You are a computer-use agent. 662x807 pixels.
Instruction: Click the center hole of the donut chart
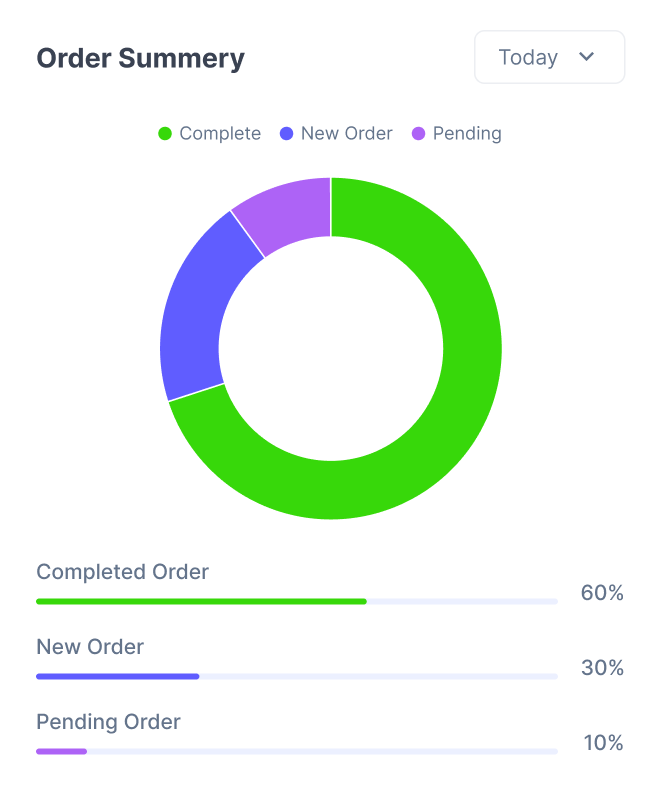(330, 347)
